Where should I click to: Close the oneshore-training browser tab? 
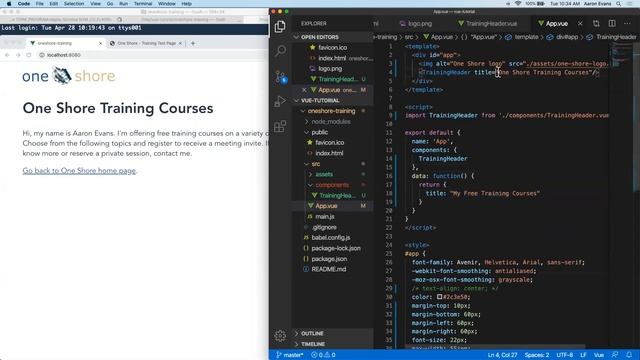[x=100, y=43]
